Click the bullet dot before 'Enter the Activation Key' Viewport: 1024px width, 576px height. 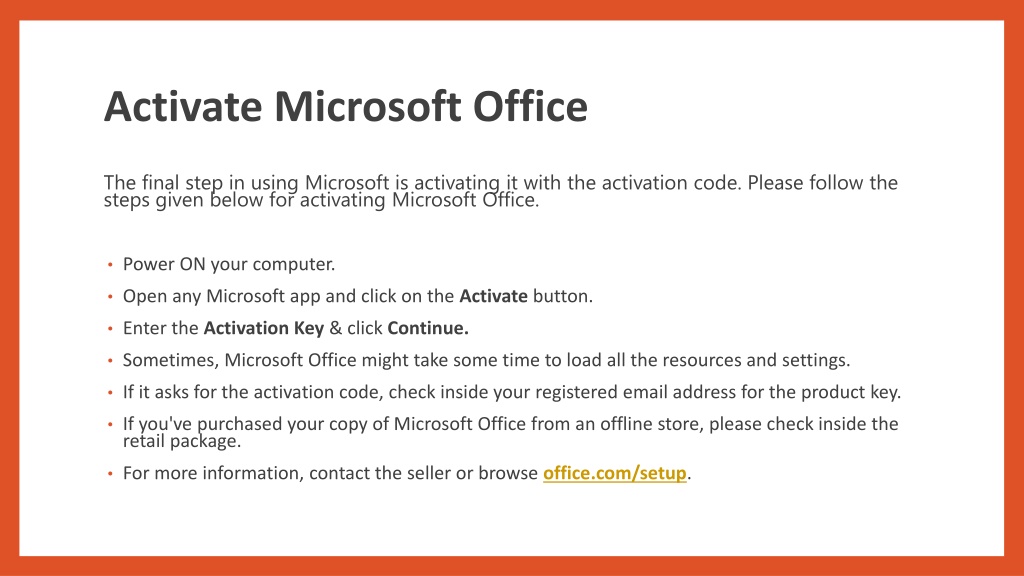[110, 328]
